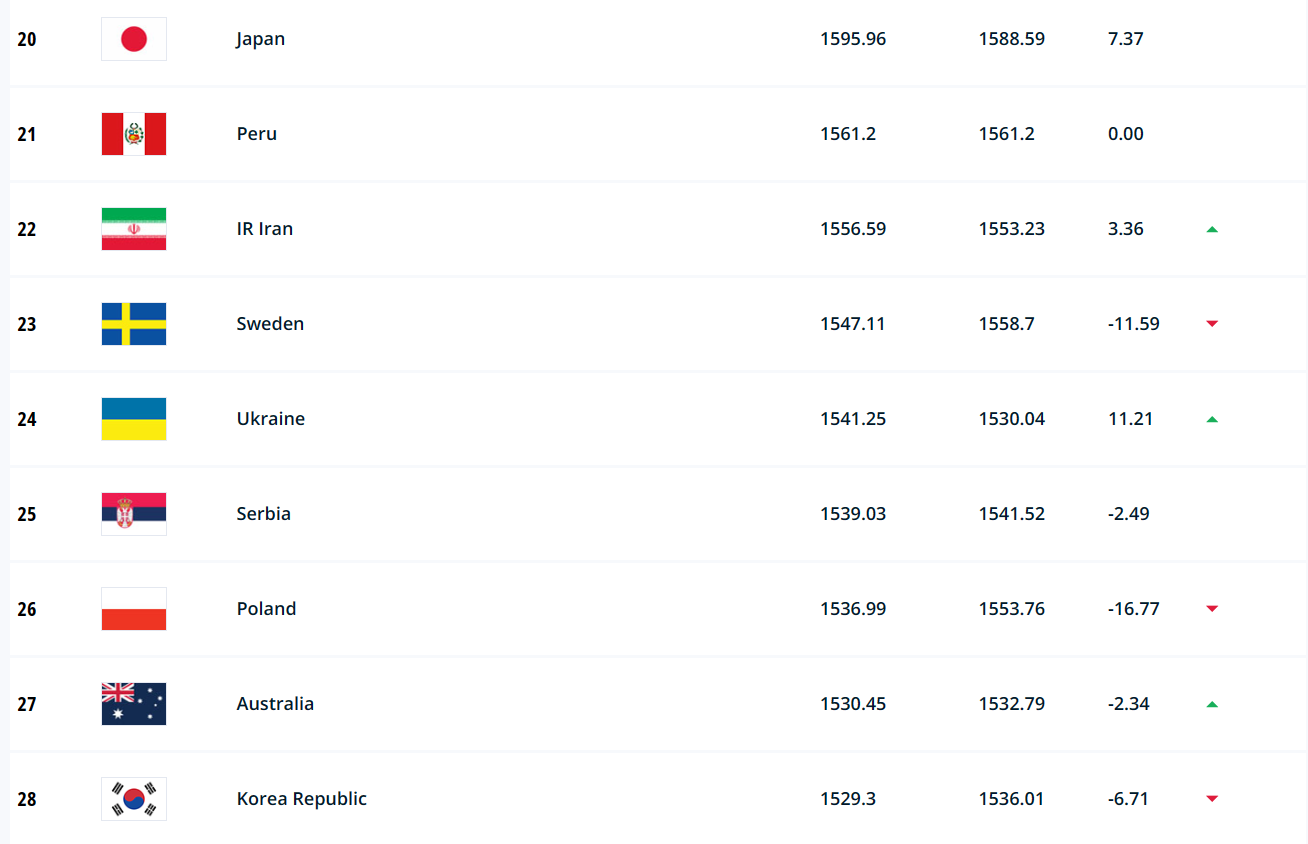Open the Japan team link
The width and height of the screenshot is (1308, 844).
pyautogui.click(x=261, y=39)
